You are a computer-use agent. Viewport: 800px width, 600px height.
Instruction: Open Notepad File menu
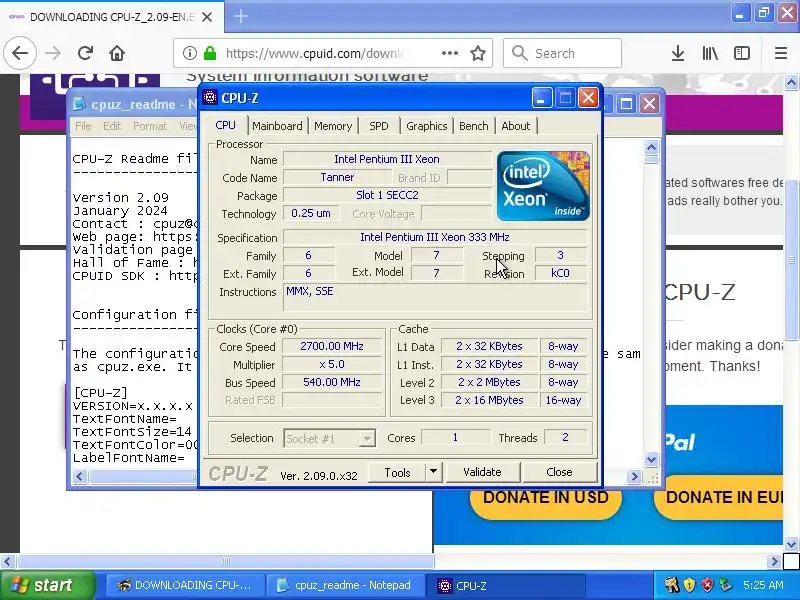point(83,126)
